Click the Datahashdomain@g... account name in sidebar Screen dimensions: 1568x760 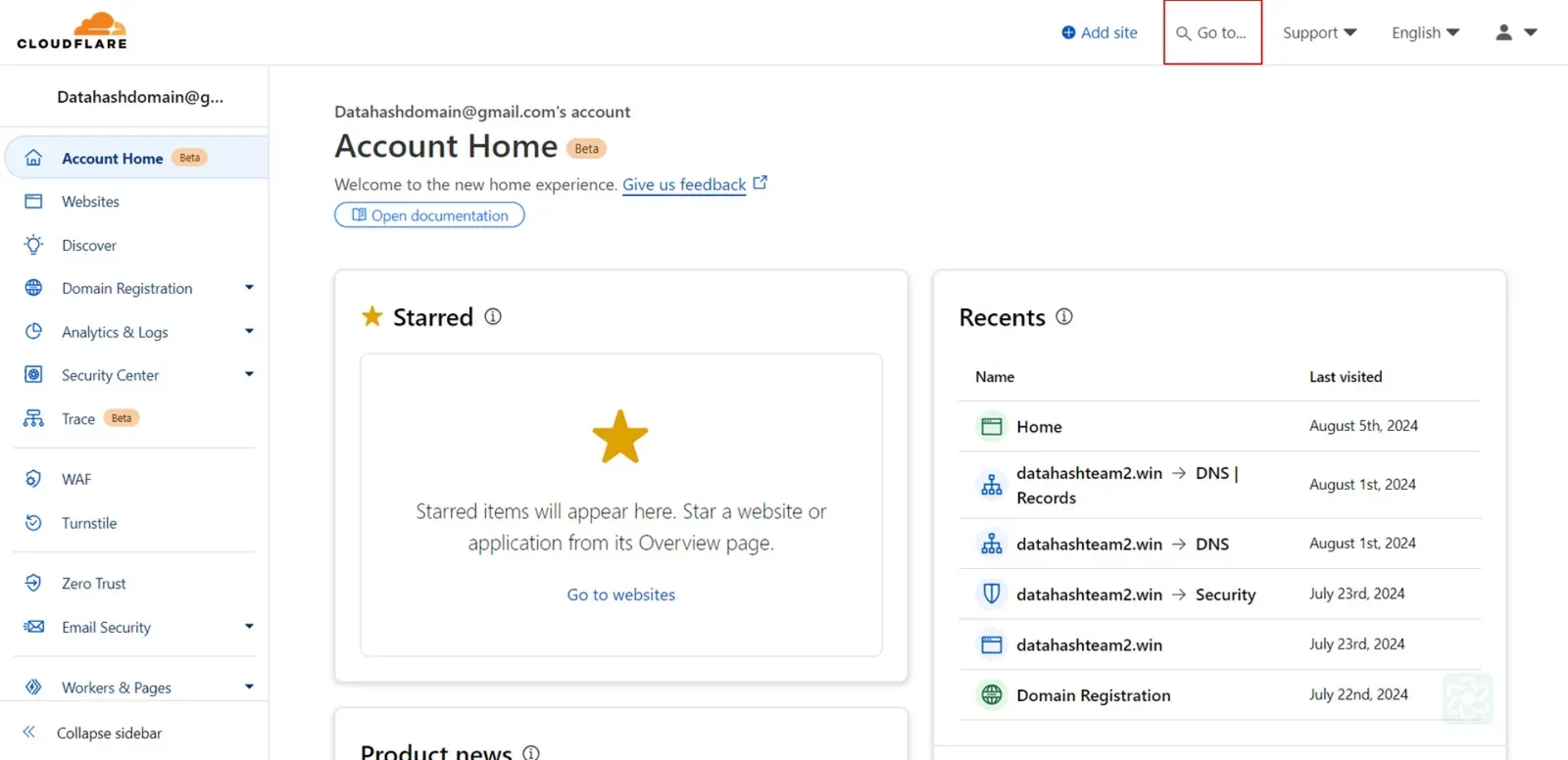point(140,97)
